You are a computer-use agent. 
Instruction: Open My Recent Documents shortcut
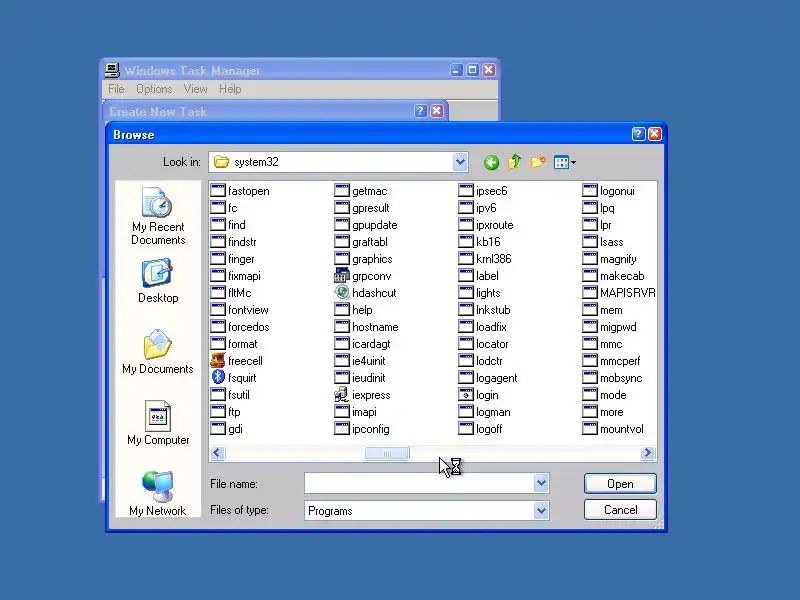pos(158,216)
